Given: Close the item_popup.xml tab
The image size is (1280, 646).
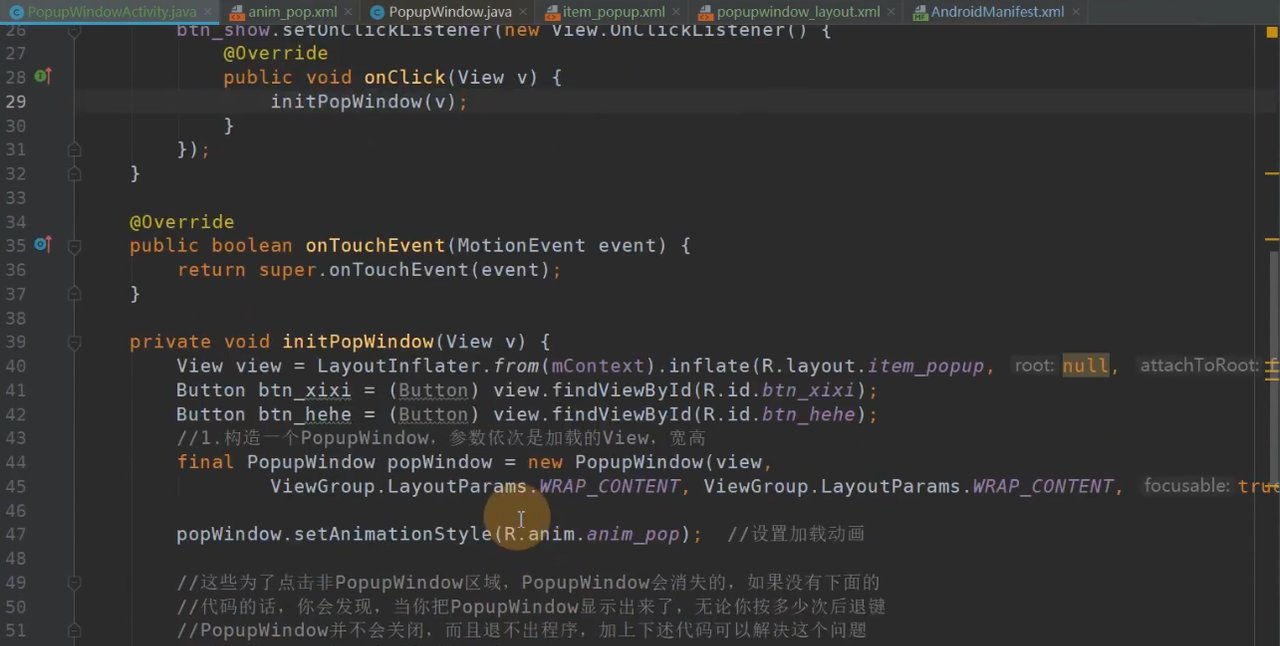Looking at the screenshot, I should pyautogui.click(x=676, y=12).
